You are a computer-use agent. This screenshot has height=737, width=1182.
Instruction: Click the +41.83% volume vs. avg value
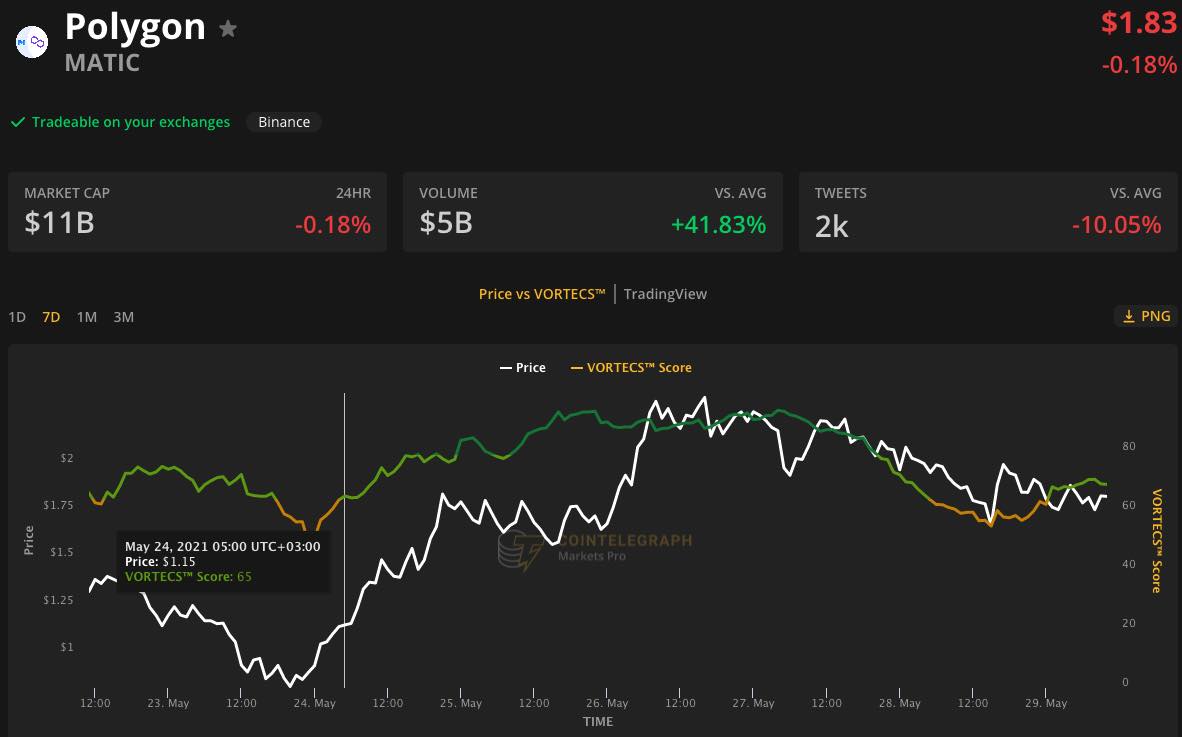(718, 225)
